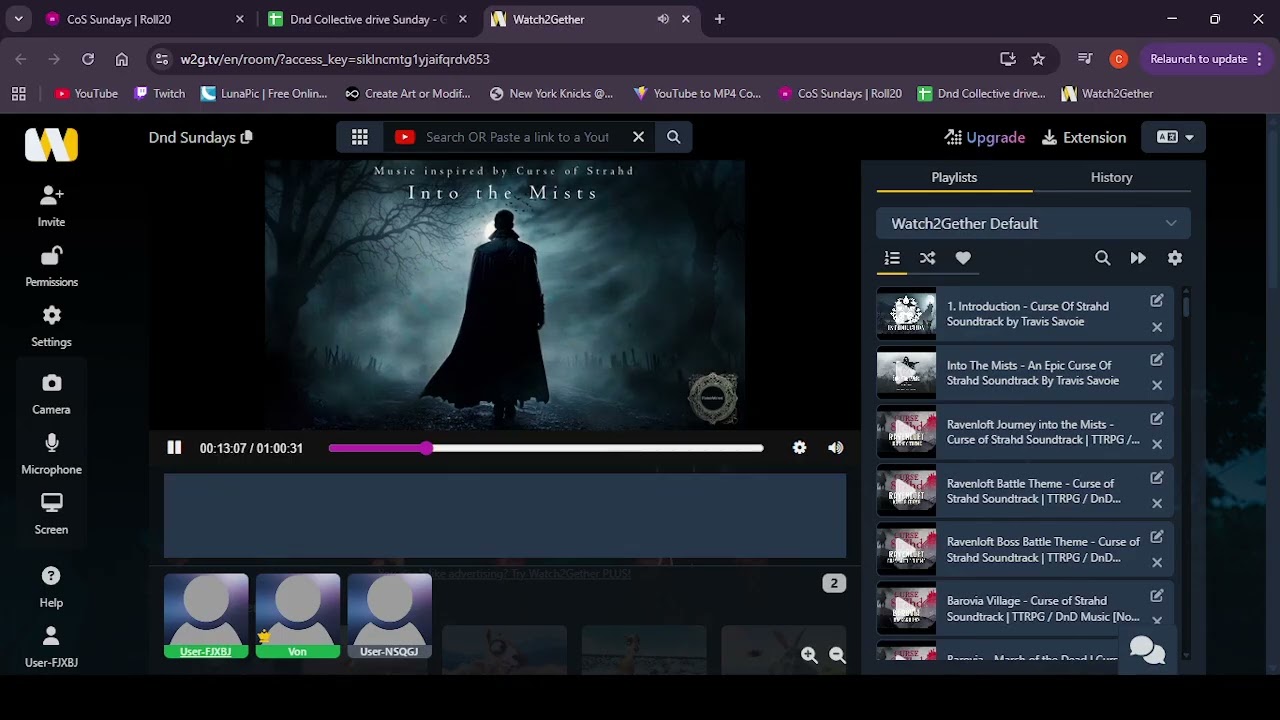Open the Upgrade link
Image resolution: width=1280 pixels, height=720 pixels.
pyautogui.click(x=985, y=137)
